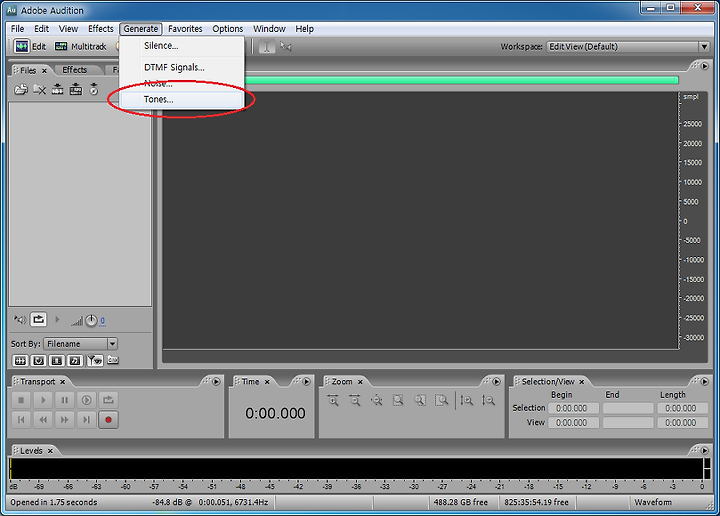Click the red Record button
720x516 pixels.
coord(108,420)
